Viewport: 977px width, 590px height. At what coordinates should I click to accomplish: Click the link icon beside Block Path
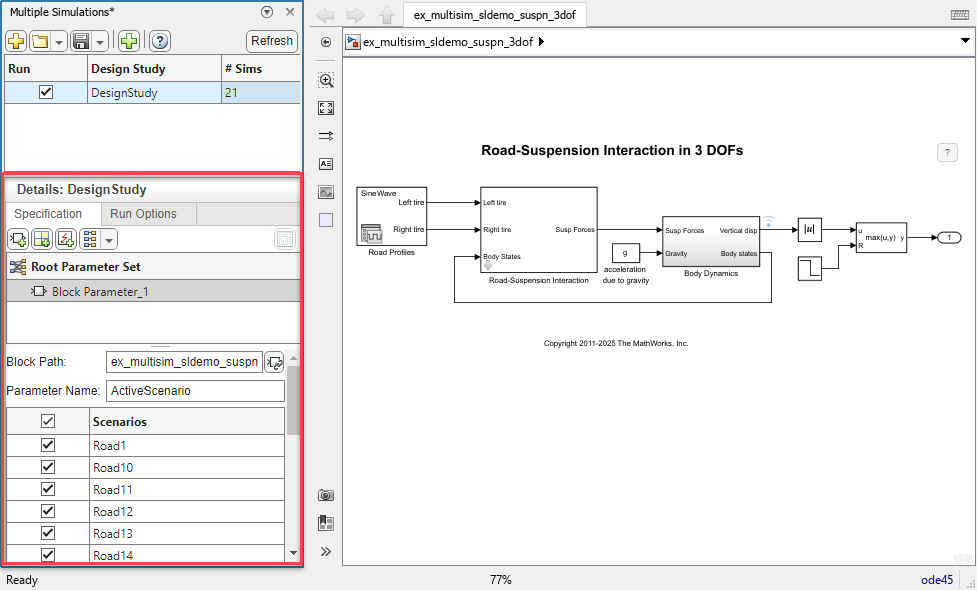[273, 362]
